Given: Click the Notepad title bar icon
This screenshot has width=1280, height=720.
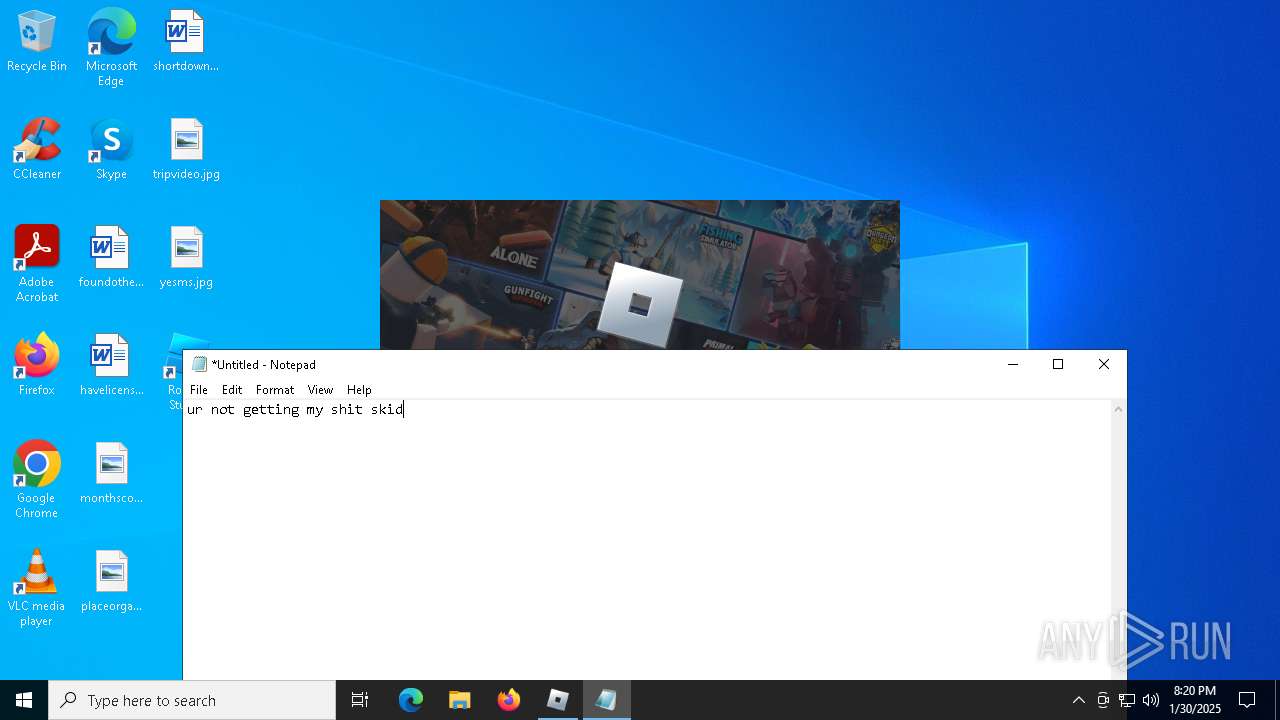Looking at the screenshot, I should pos(199,365).
